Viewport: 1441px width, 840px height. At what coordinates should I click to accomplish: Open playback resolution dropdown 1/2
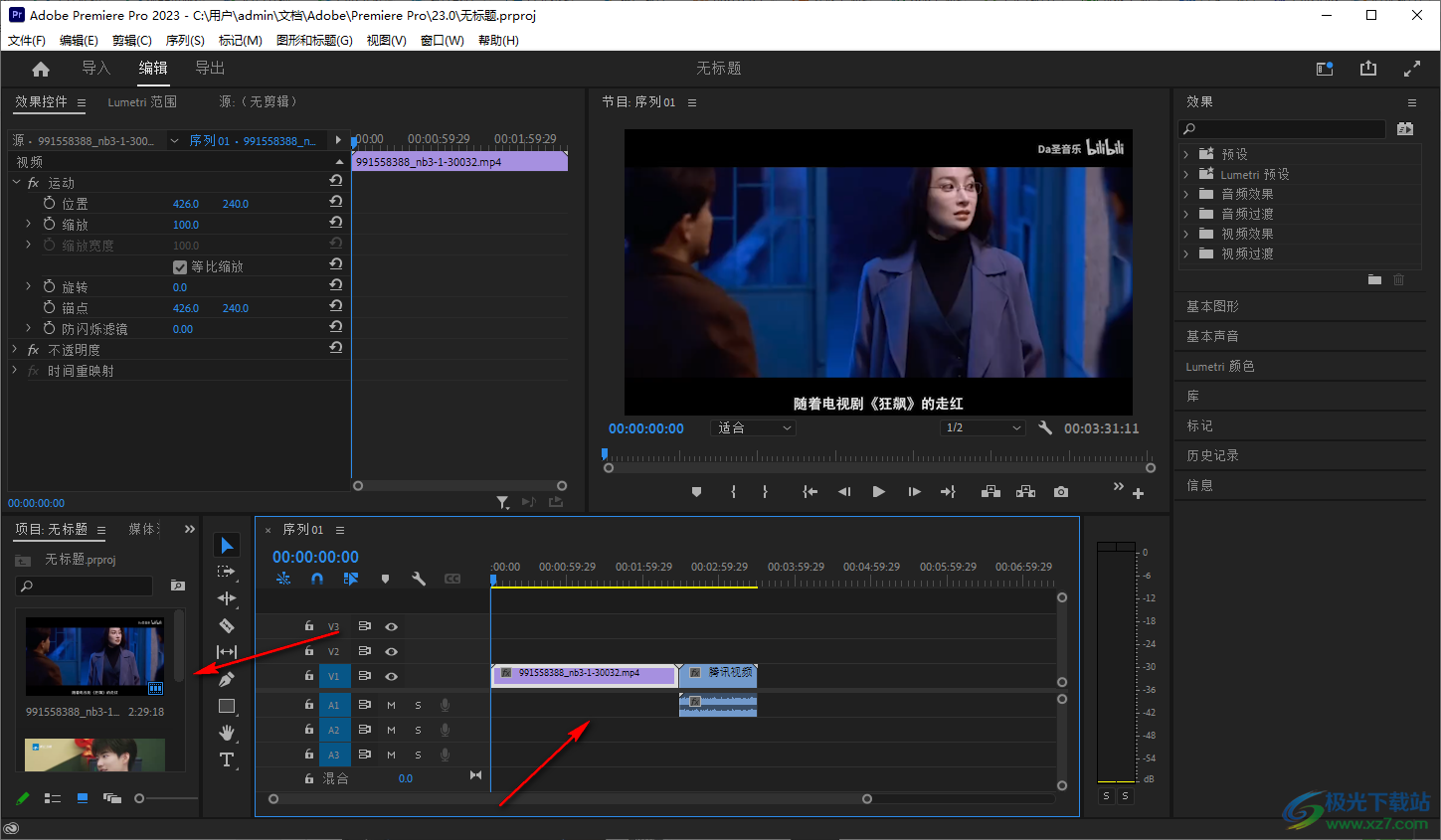click(x=983, y=427)
